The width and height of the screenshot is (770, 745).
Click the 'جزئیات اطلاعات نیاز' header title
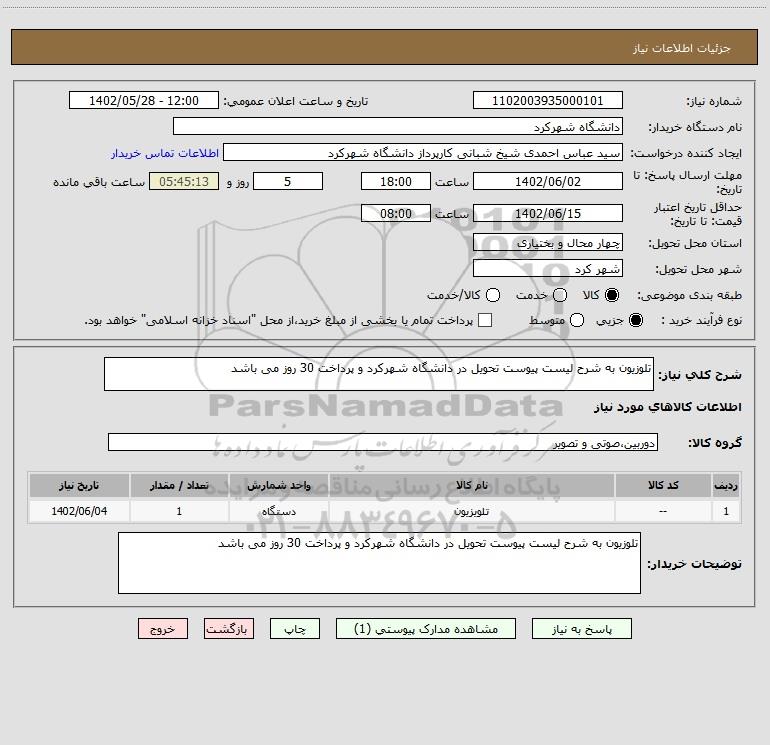[x=682, y=48]
